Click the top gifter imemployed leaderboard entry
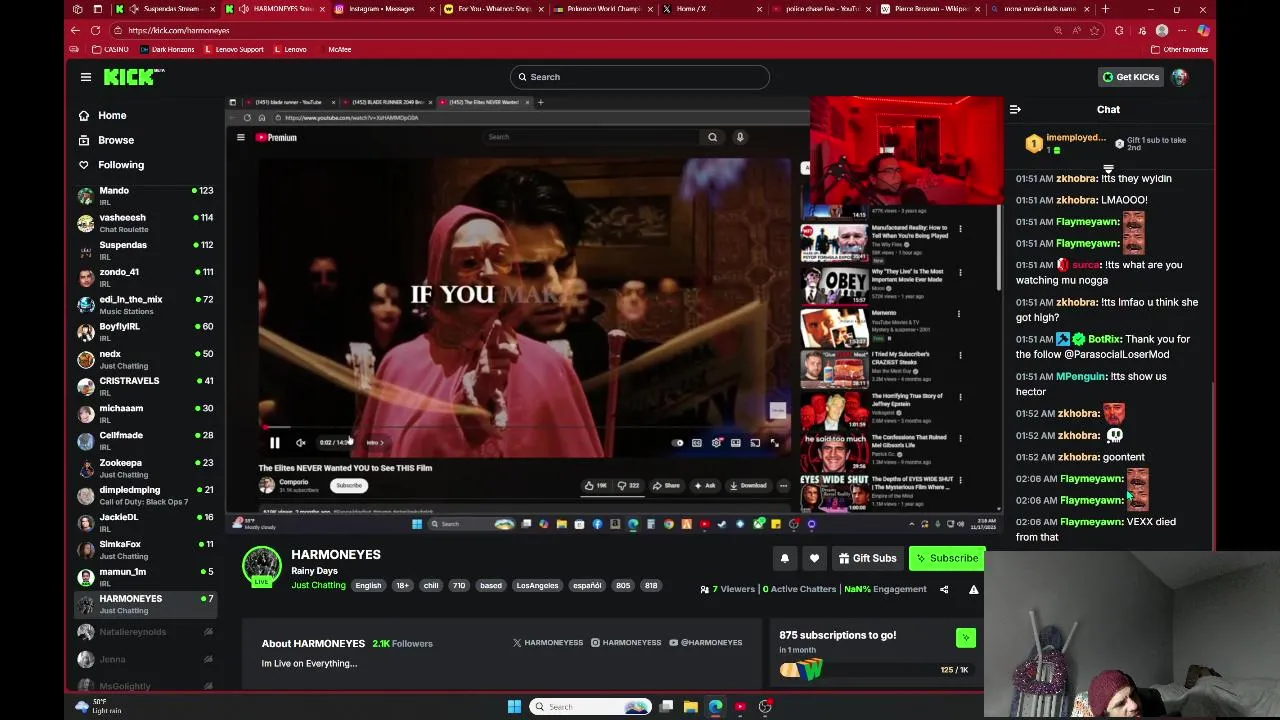Viewport: 1280px width, 720px height. click(x=1066, y=143)
